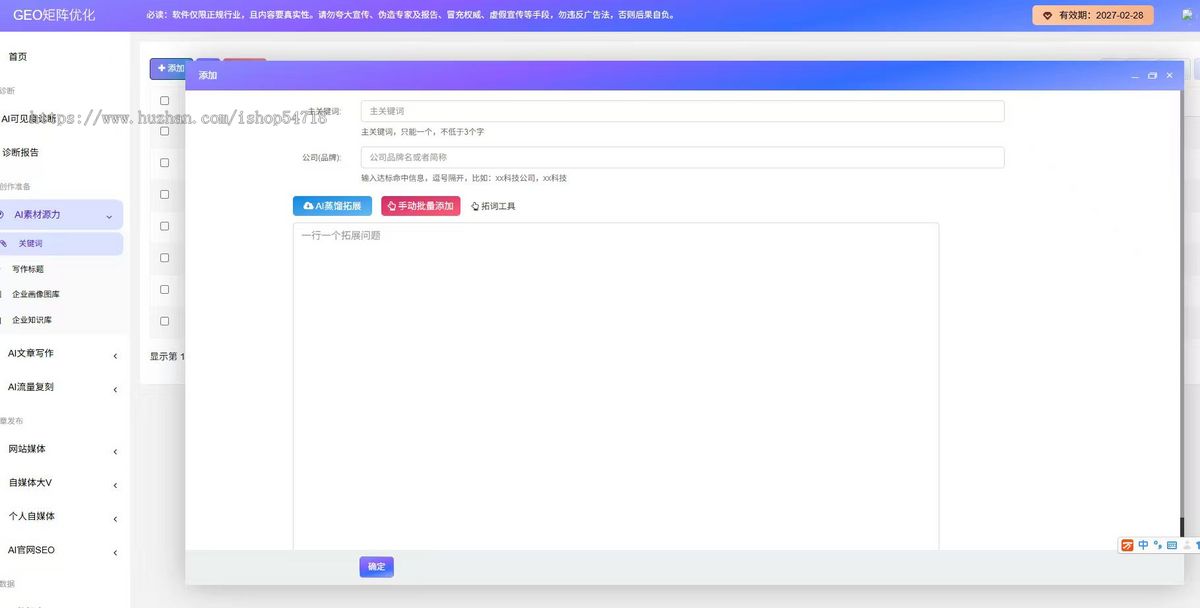
Task: Click the Sogou input method logo icon
Action: coord(1128,545)
